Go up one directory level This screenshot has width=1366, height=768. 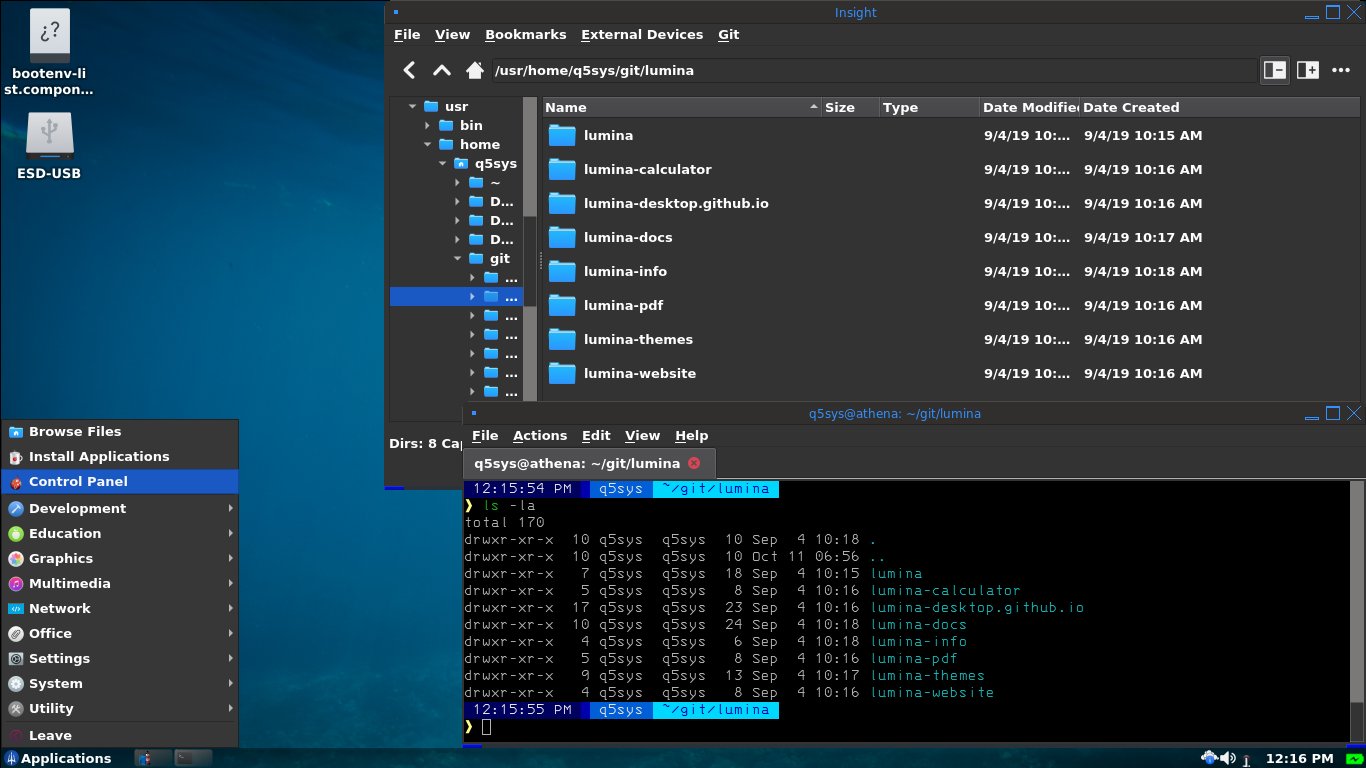click(x=441, y=70)
